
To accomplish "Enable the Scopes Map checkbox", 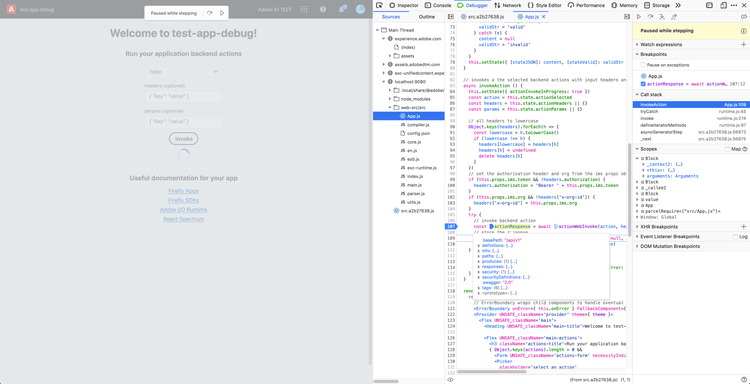I will point(727,149).
